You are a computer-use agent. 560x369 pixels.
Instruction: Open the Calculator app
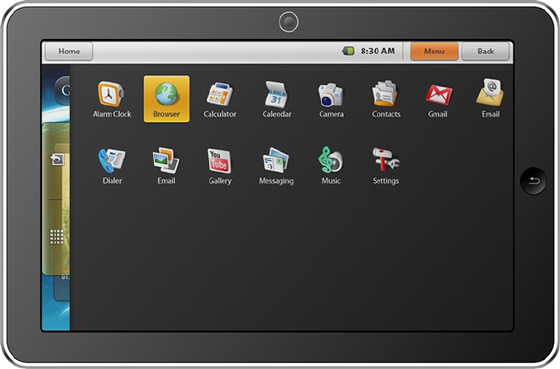[220, 99]
